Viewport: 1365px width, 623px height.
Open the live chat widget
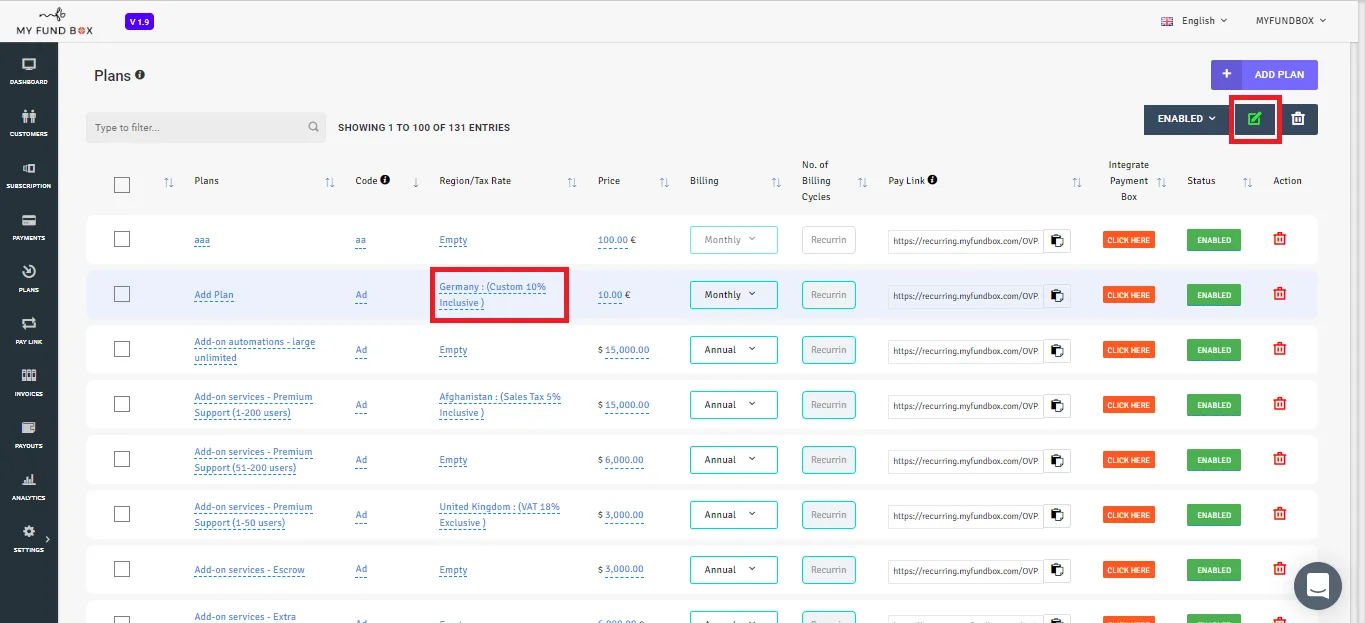1318,585
